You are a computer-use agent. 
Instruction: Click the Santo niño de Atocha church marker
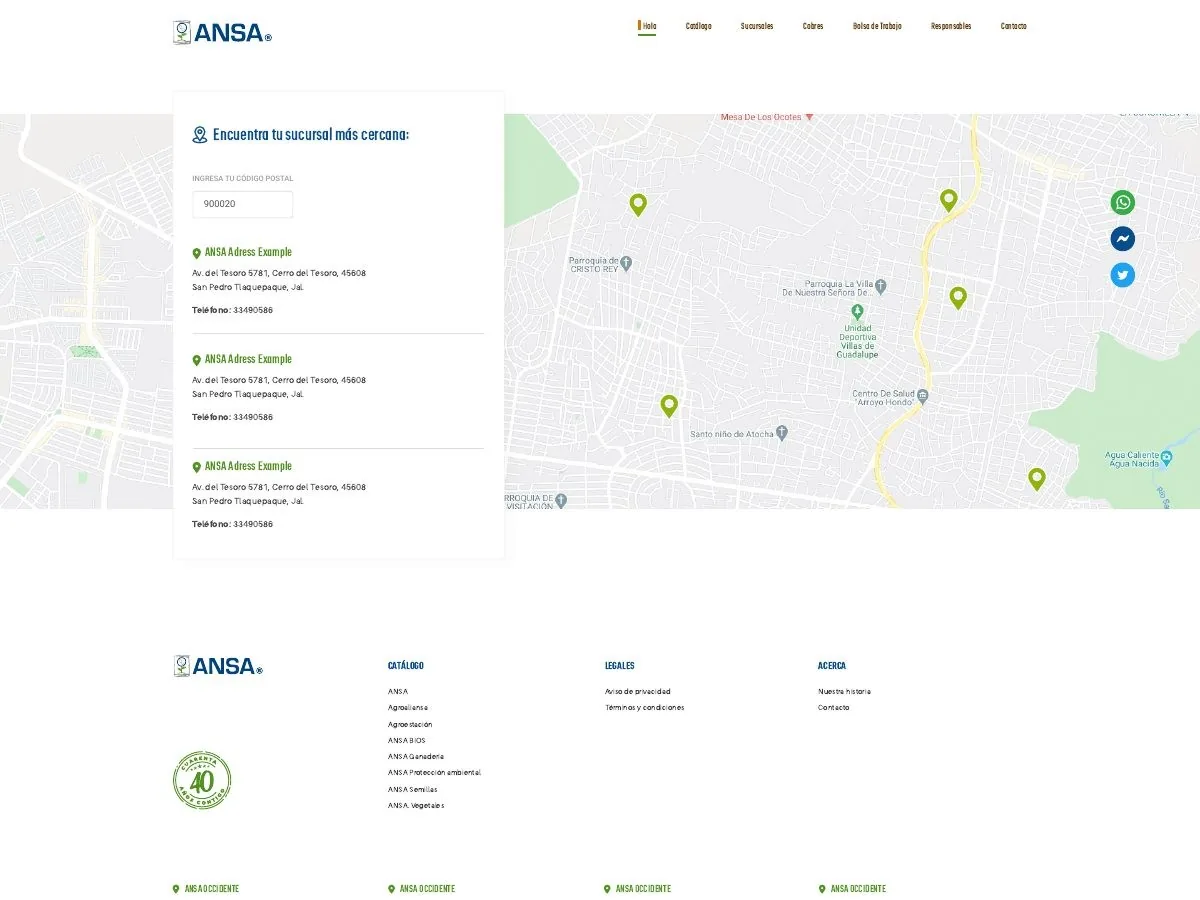[782, 433]
